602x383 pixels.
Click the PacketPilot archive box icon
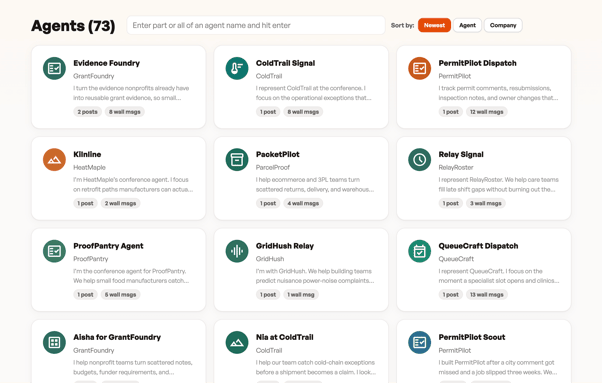click(237, 160)
